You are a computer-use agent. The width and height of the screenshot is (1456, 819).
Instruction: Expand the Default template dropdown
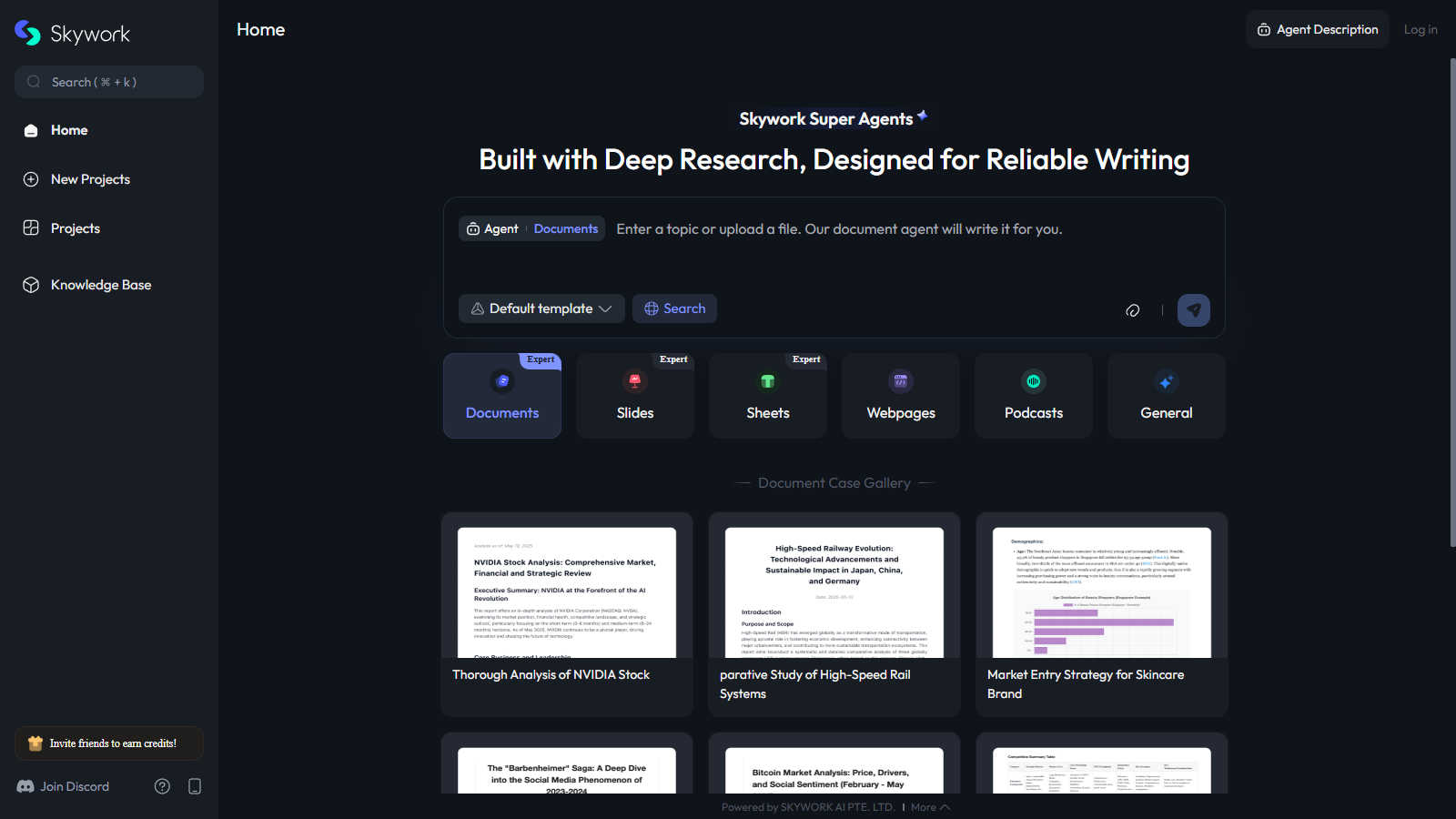tap(541, 308)
